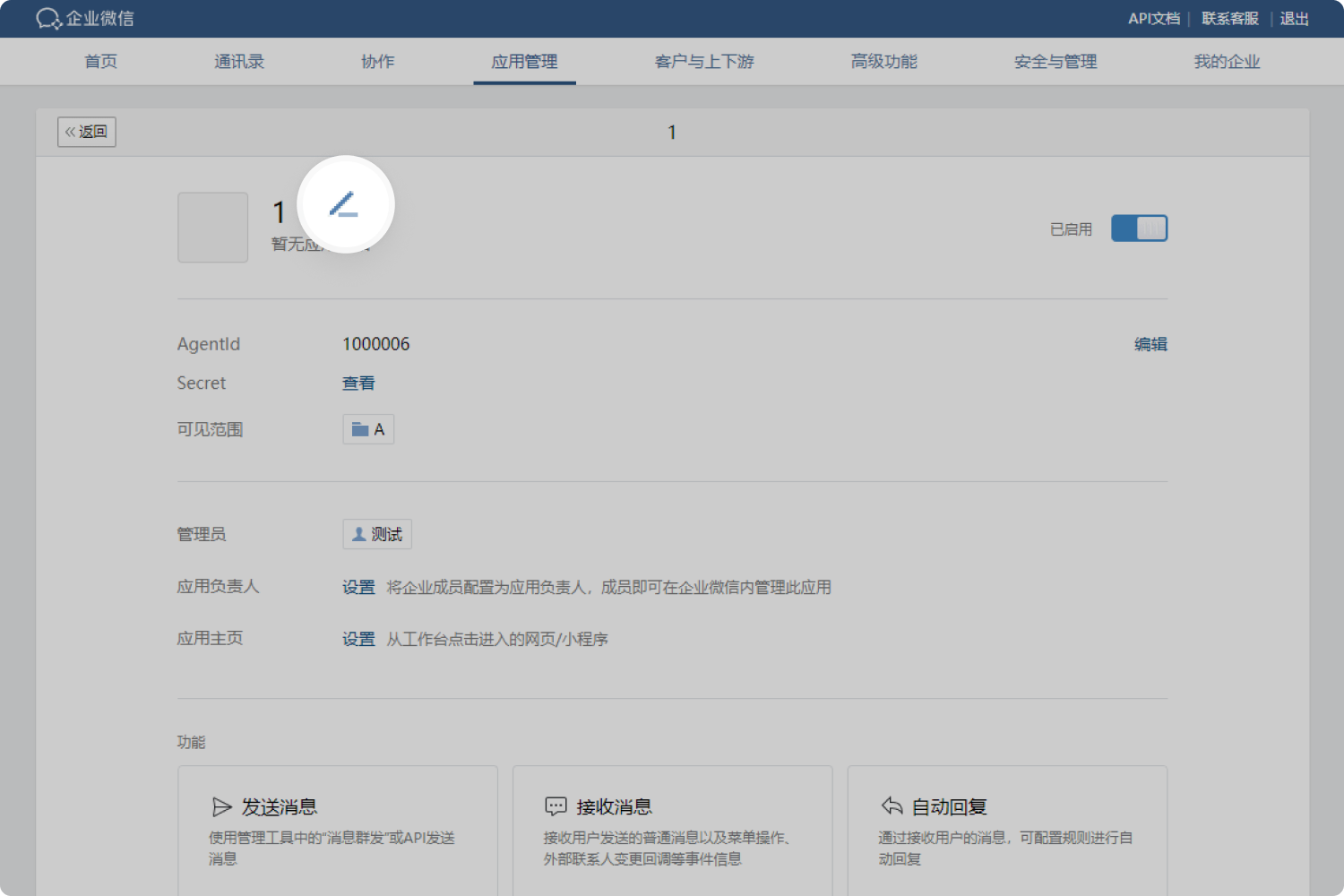Switch to the 我的企业 tab
Screen dimensions: 1344x896
tap(1227, 61)
